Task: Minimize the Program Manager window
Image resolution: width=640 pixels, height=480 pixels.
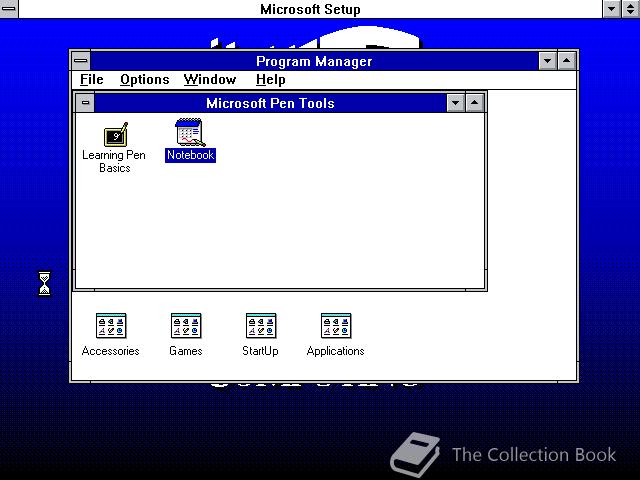Action: coord(548,61)
